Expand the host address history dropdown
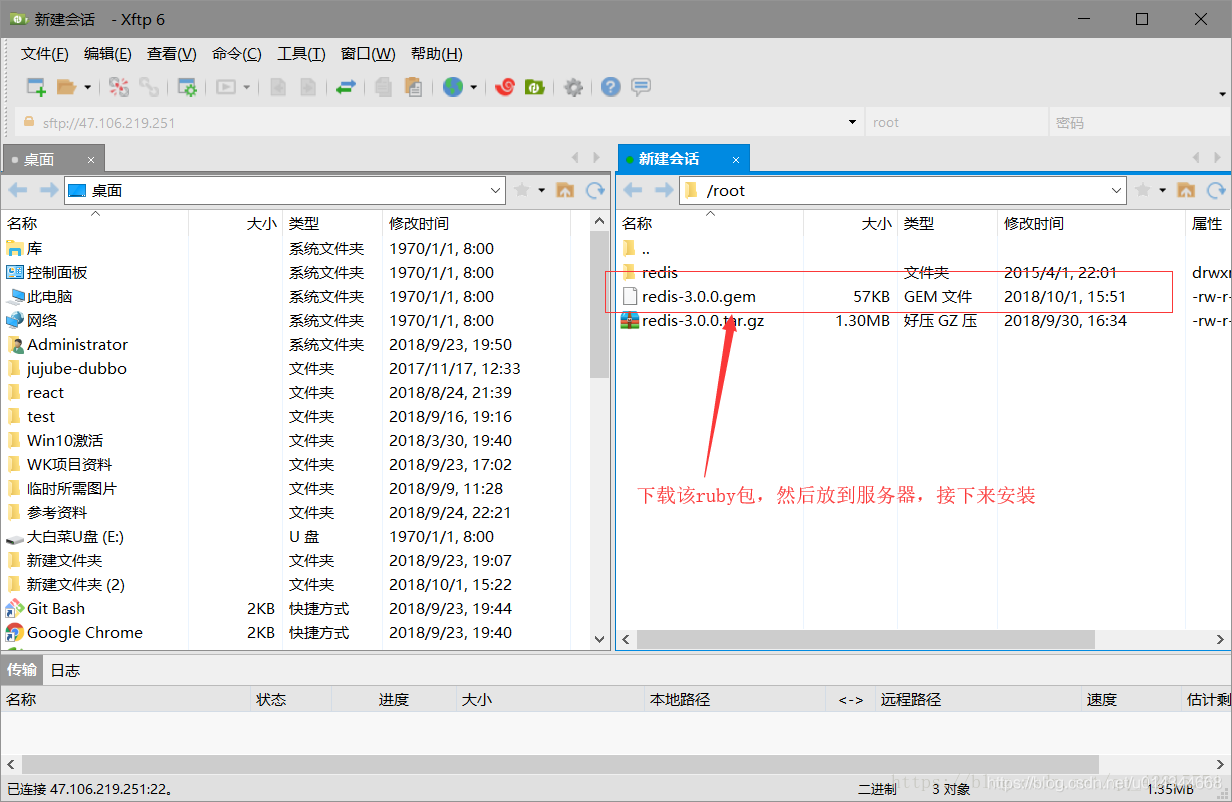Viewport: 1232px width, 802px height. click(853, 123)
